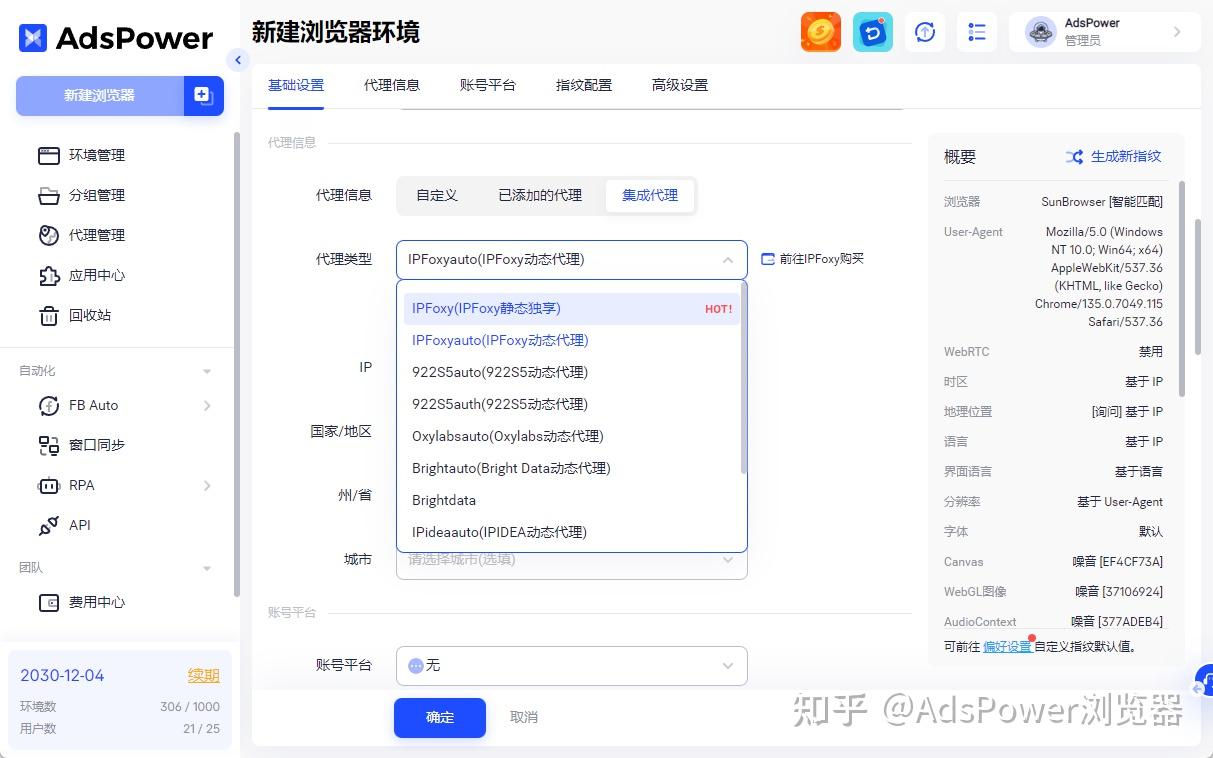Expand the FB Auto submenu

[206, 405]
